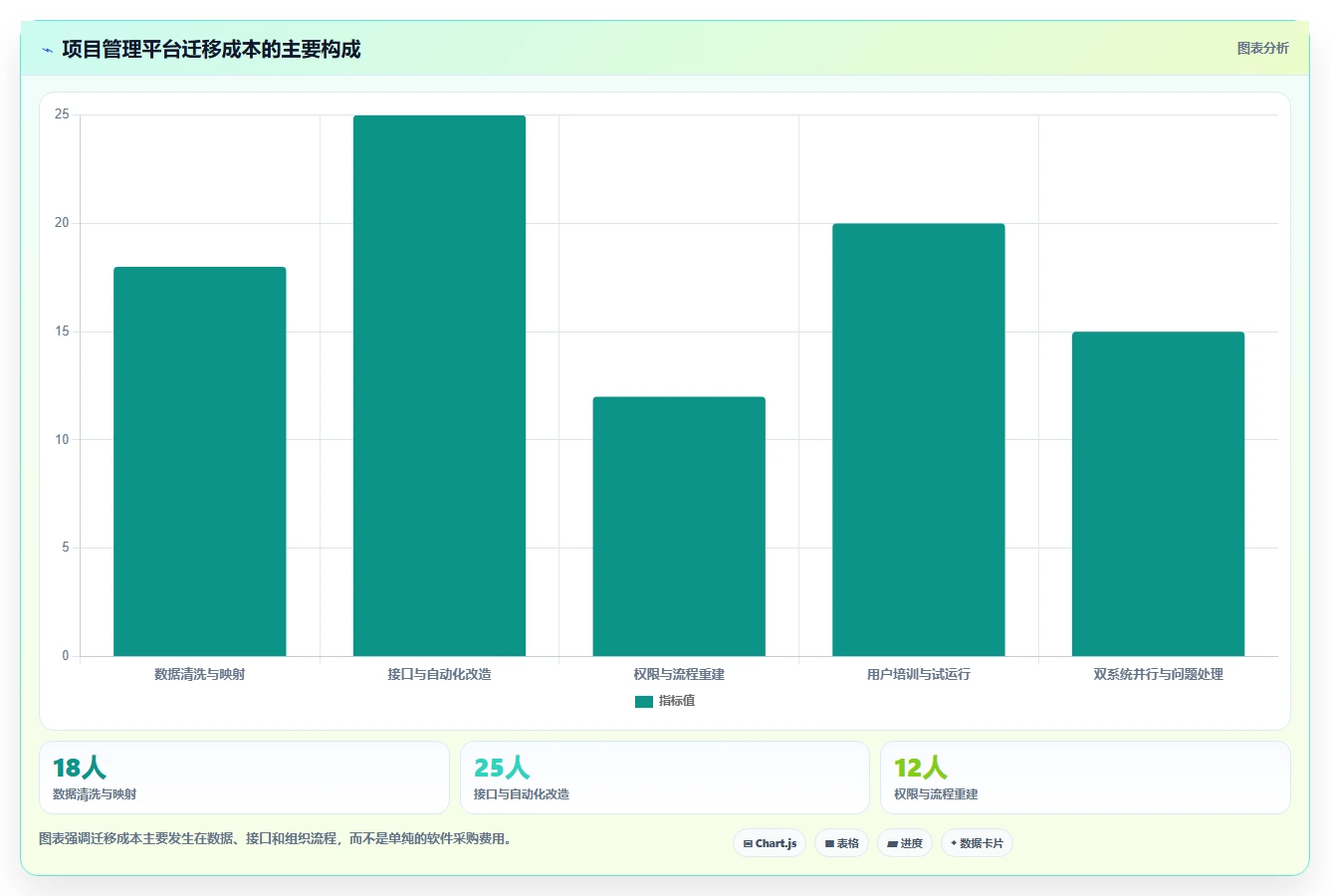The image size is (1330, 896).
Task: Click the 数据清洗与映射 axis label
Action: click(x=200, y=674)
